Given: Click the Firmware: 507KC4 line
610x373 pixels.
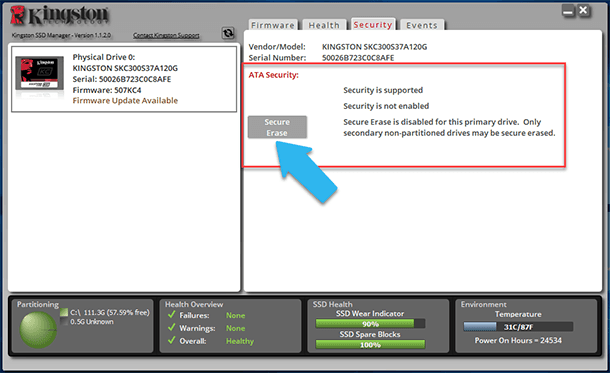Looking at the screenshot, I should coord(107,90).
